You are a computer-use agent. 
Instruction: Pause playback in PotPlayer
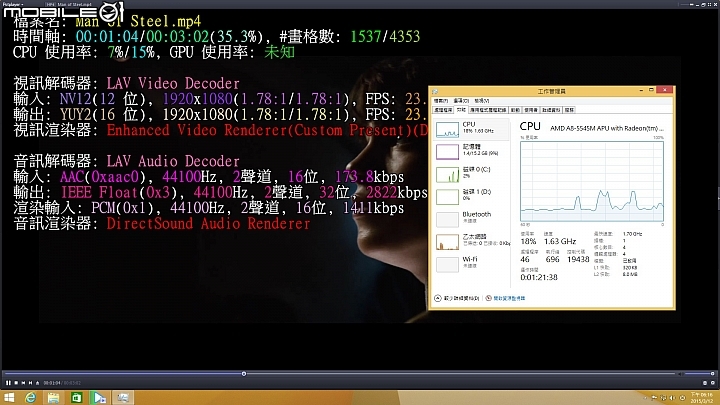click(x=8, y=382)
